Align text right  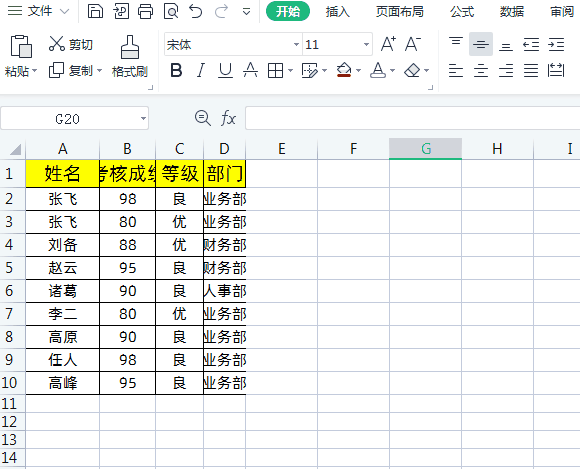coord(506,70)
